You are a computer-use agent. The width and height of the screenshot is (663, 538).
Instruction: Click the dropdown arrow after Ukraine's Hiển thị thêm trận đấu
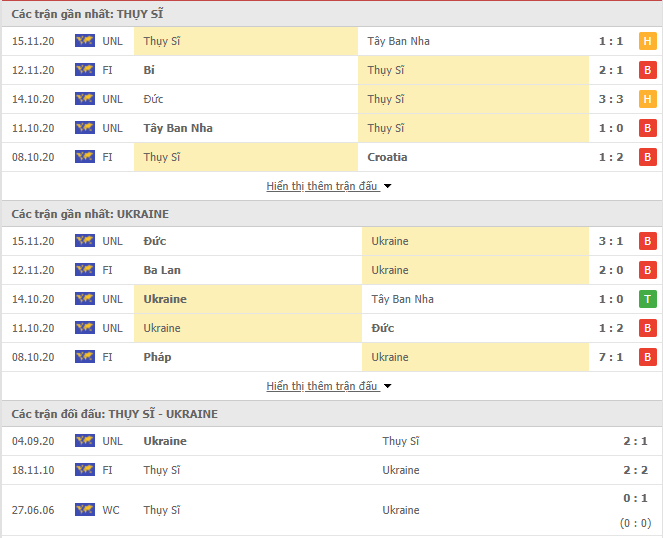pyautogui.click(x=387, y=386)
